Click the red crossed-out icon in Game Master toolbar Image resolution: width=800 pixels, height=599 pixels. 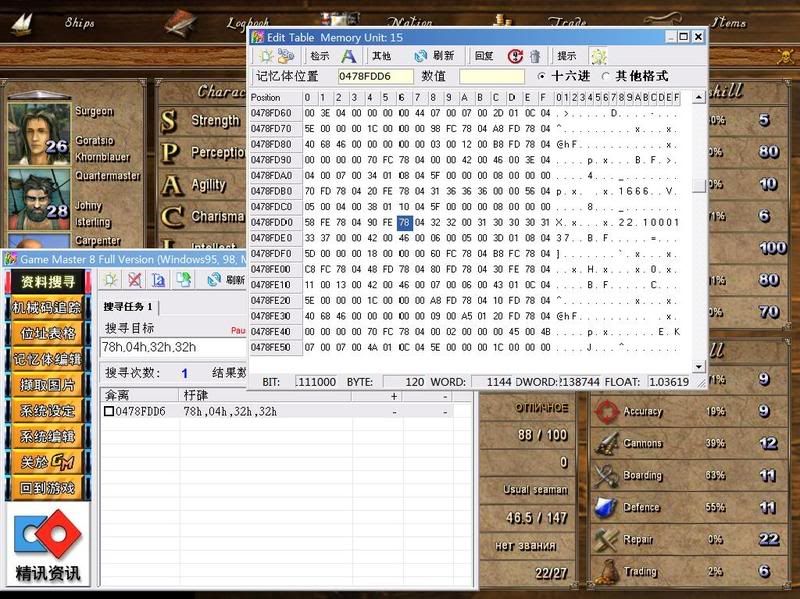[x=135, y=280]
